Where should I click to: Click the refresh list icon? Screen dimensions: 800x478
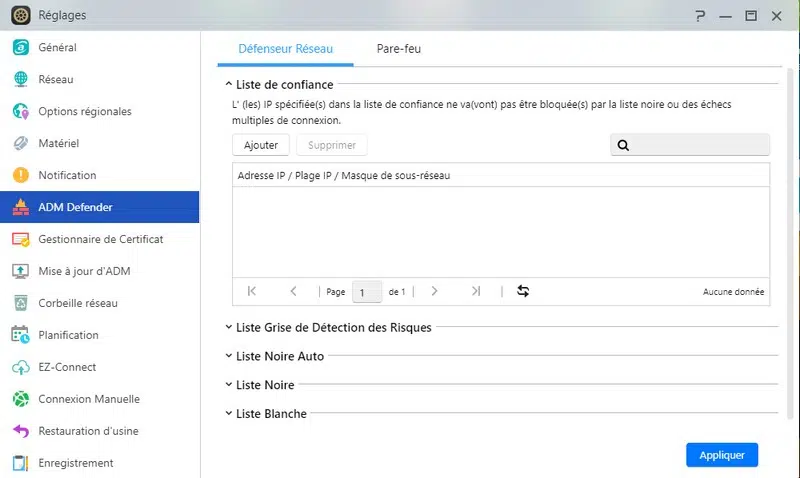(x=522, y=291)
